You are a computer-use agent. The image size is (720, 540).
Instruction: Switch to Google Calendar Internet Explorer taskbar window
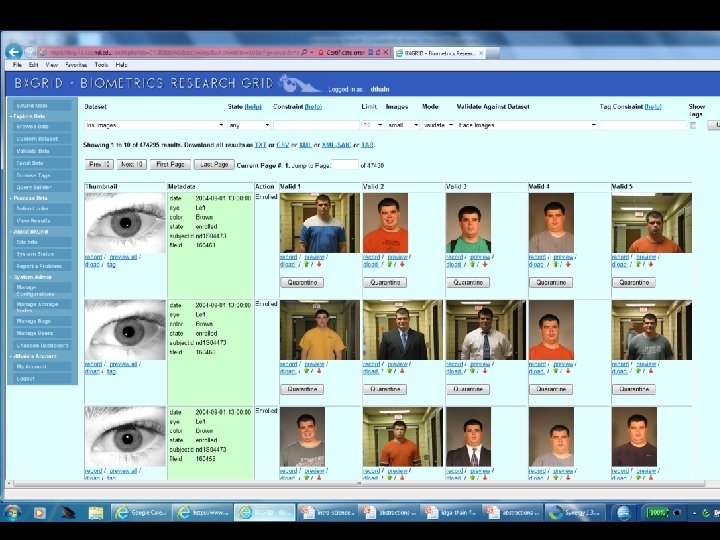(x=141, y=512)
